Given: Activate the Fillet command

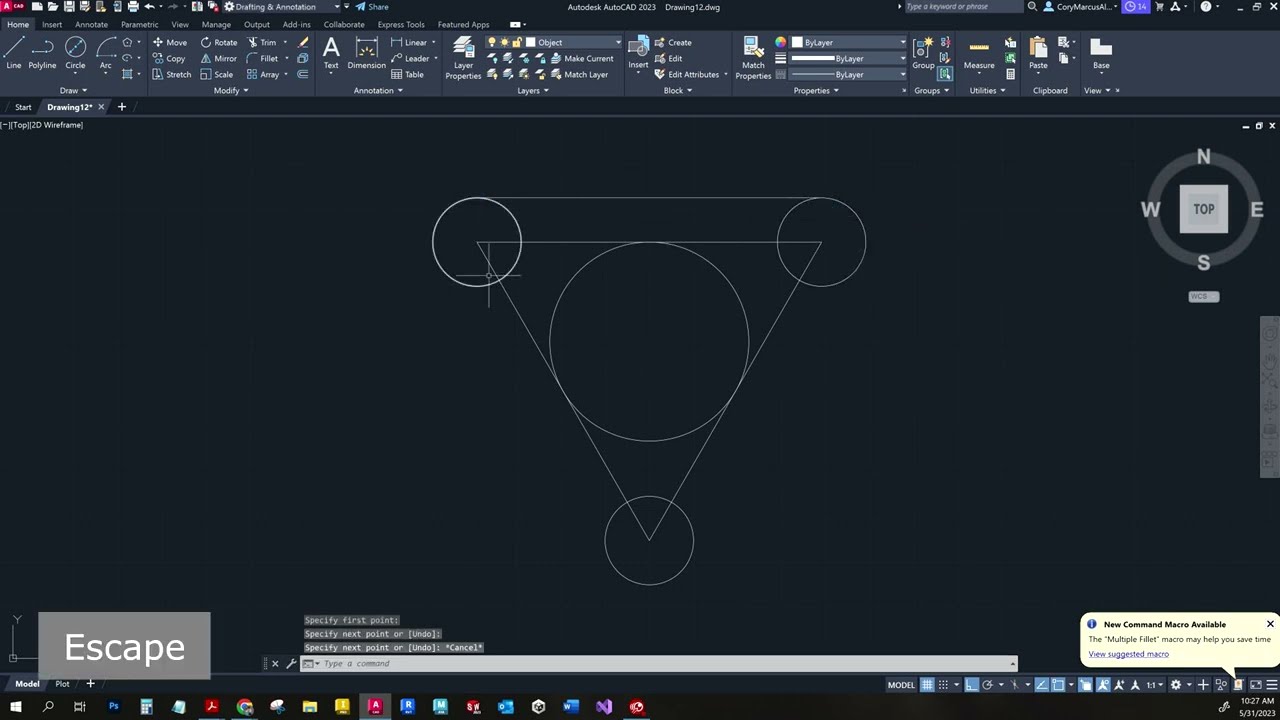Looking at the screenshot, I should point(263,58).
